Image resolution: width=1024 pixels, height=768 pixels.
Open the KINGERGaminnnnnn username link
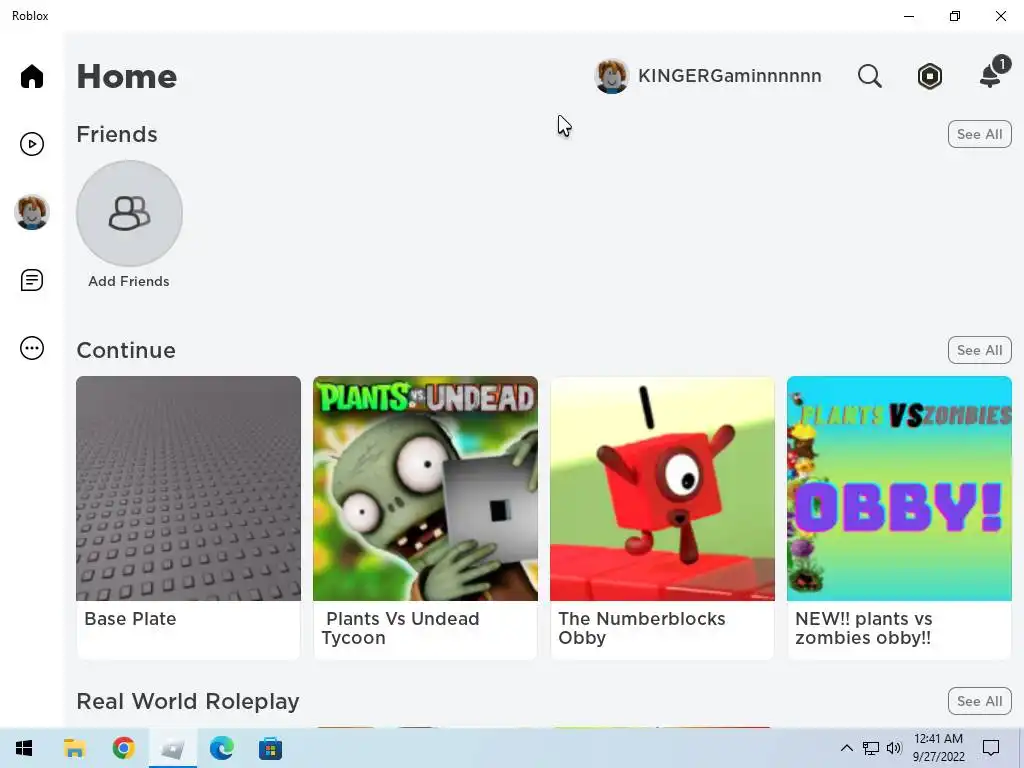(x=729, y=76)
